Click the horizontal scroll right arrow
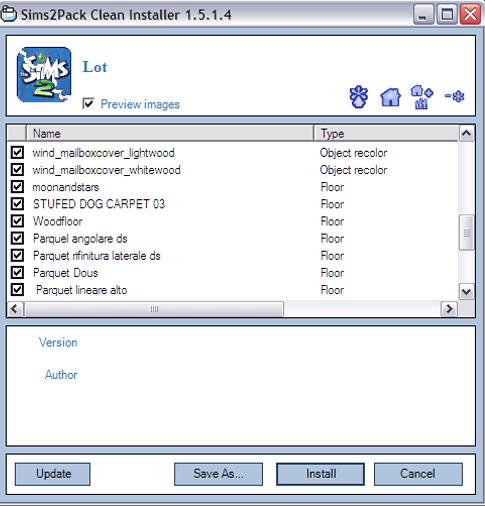This screenshot has height=506, width=485. [x=449, y=309]
